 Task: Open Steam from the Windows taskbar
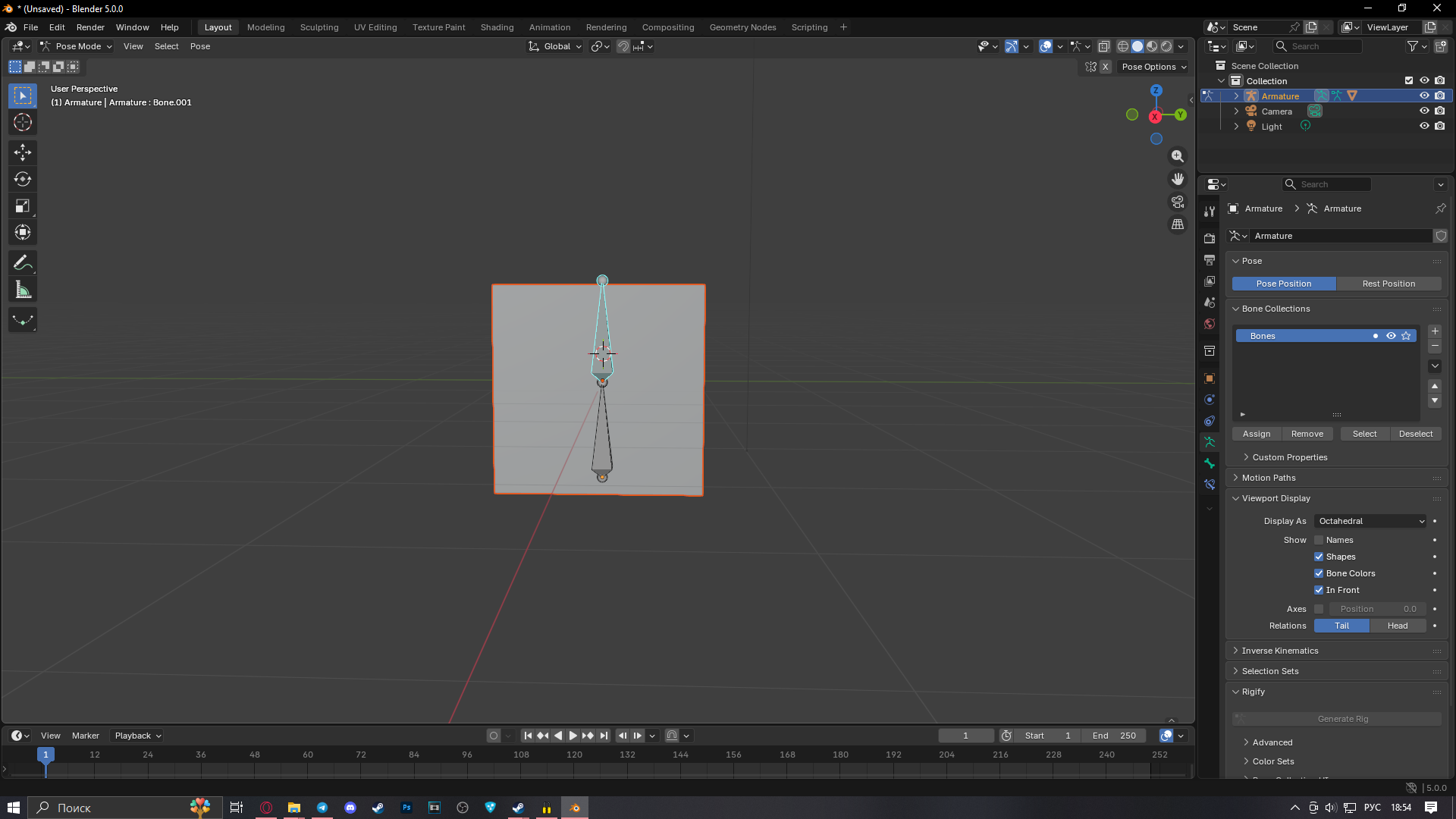(x=378, y=808)
